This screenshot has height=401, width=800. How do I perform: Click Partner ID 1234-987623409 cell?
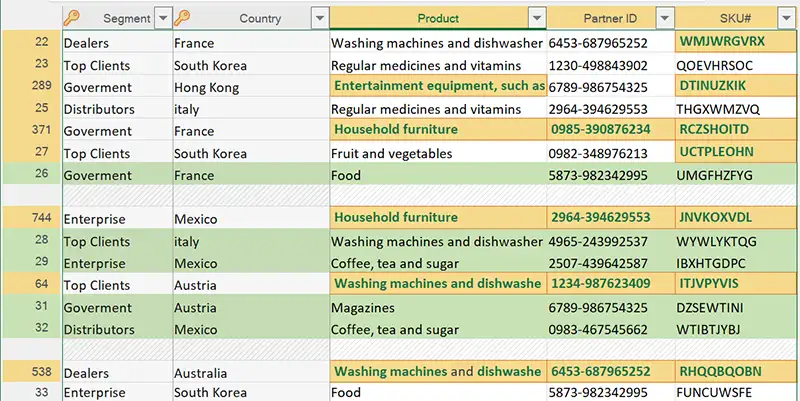[x=611, y=284]
